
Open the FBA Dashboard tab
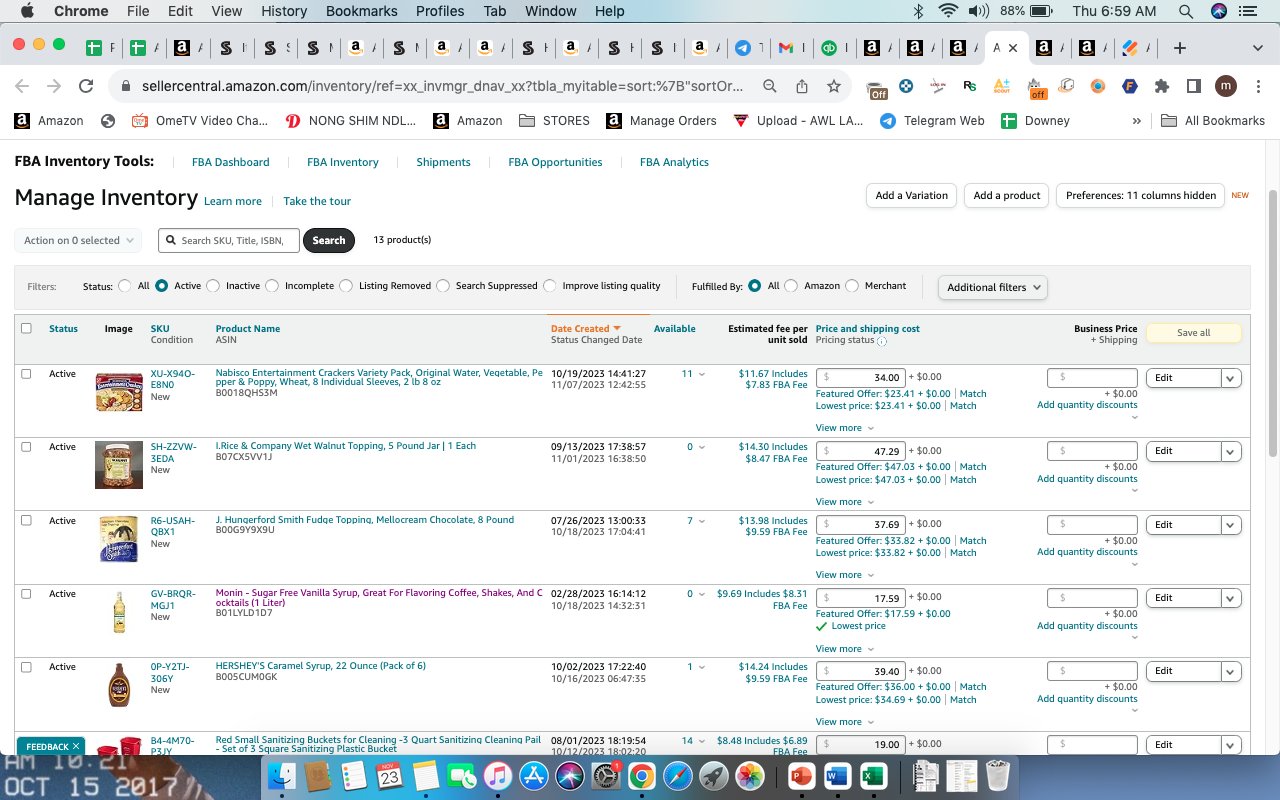click(230, 162)
